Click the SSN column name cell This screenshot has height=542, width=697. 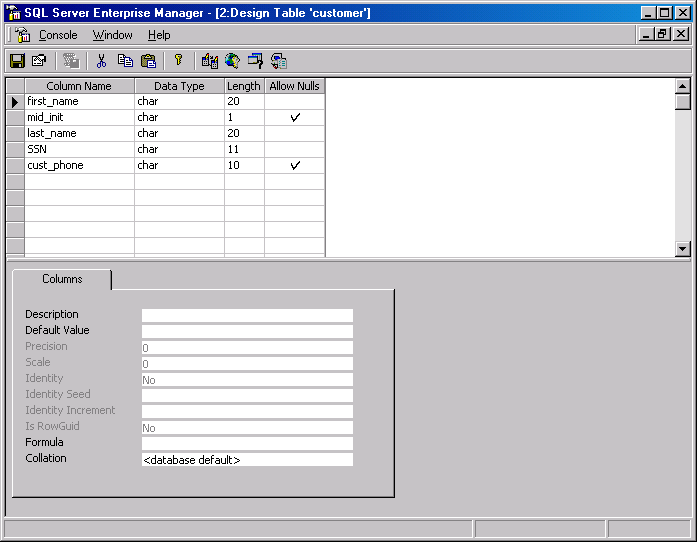[x=80, y=149]
